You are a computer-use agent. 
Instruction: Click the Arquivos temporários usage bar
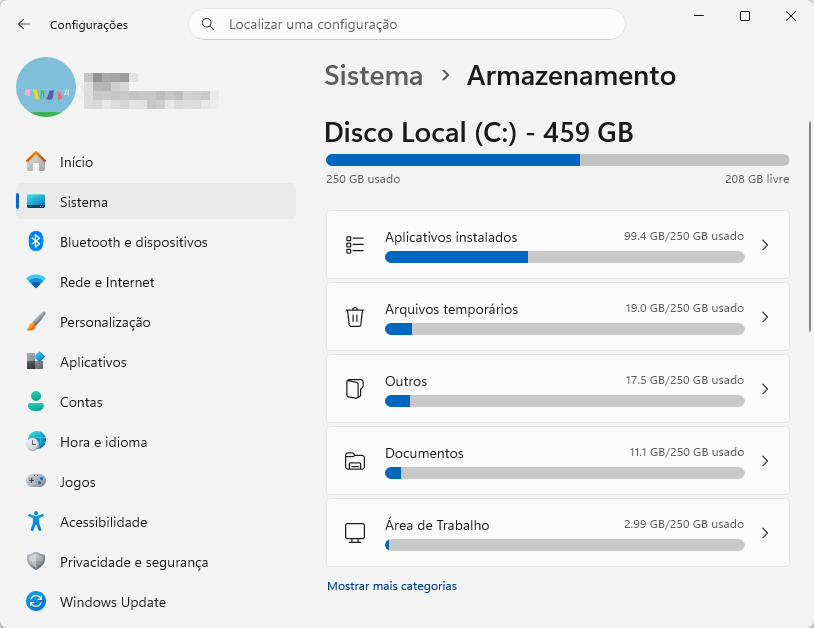coord(565,329)
